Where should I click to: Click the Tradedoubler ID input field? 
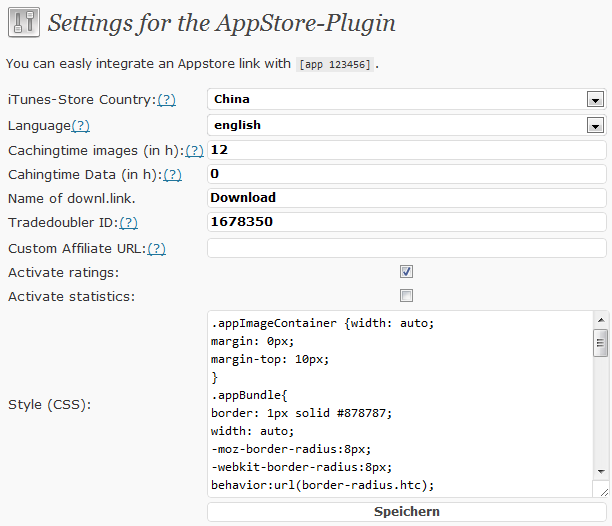point(407,222)
